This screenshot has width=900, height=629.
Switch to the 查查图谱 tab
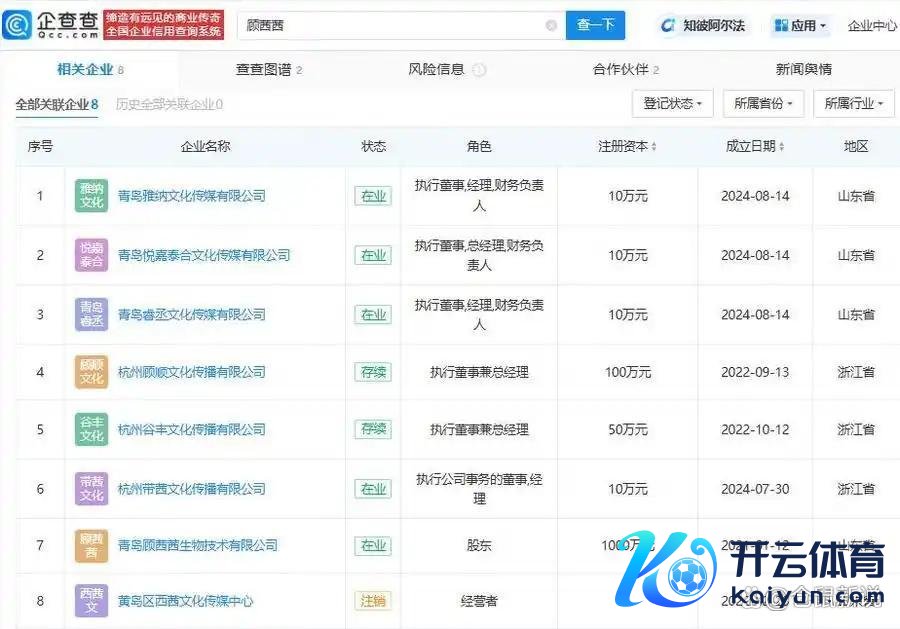[x=268, y=70]
